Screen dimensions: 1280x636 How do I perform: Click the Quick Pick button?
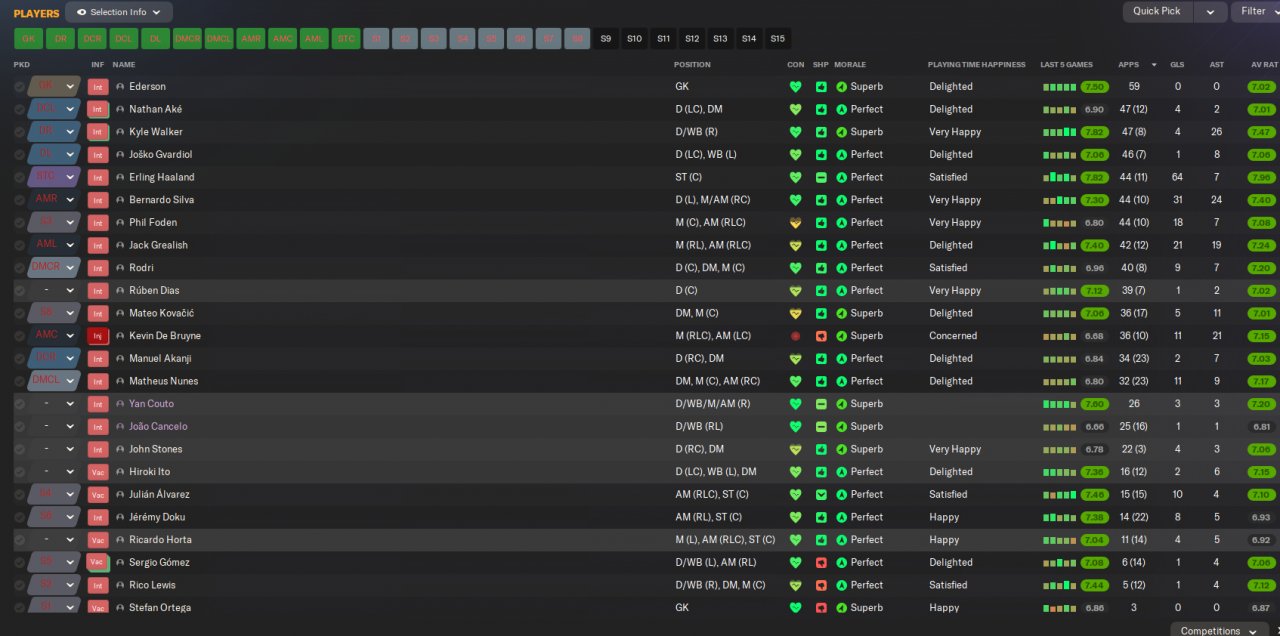[x=1158, y=11]
